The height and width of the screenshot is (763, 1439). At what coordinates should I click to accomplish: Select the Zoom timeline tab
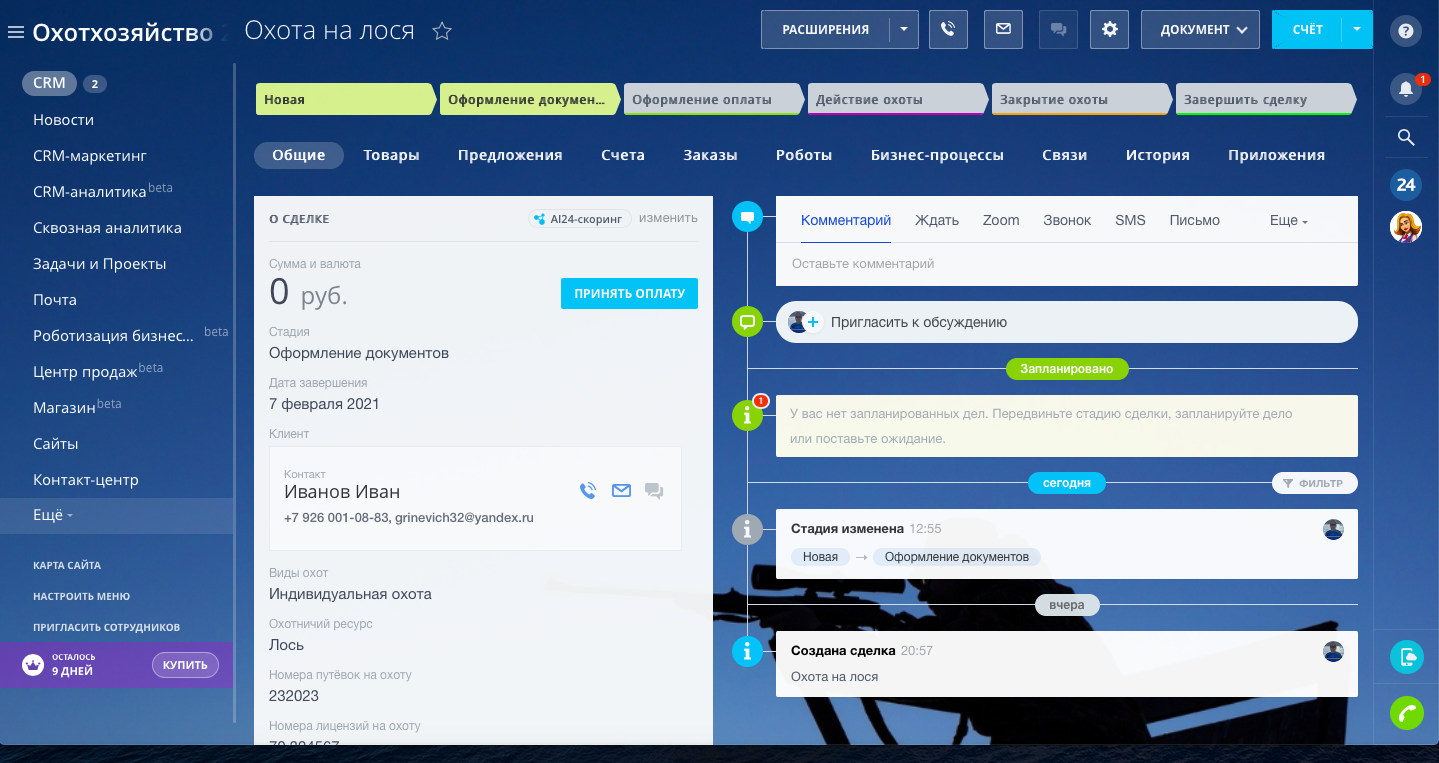pyautogui.click(x=1001, y=220)
